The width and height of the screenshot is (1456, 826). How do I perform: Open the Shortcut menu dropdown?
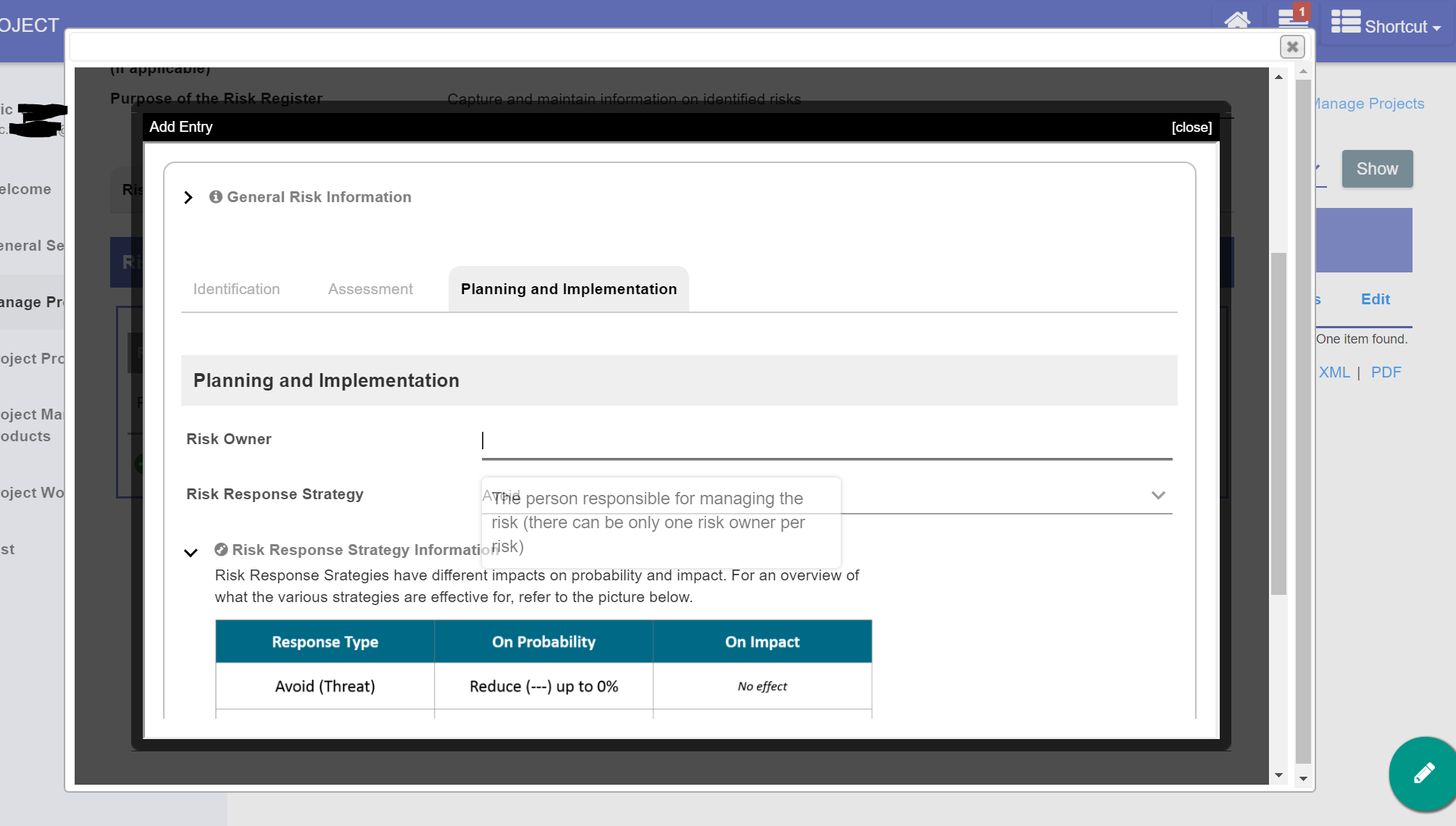[x=1386, y=25]
